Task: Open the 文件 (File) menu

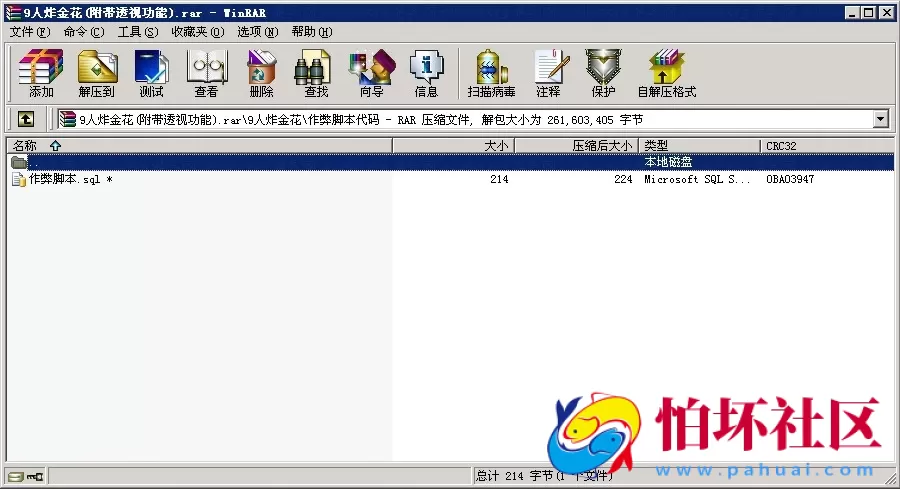Action: 29,32
